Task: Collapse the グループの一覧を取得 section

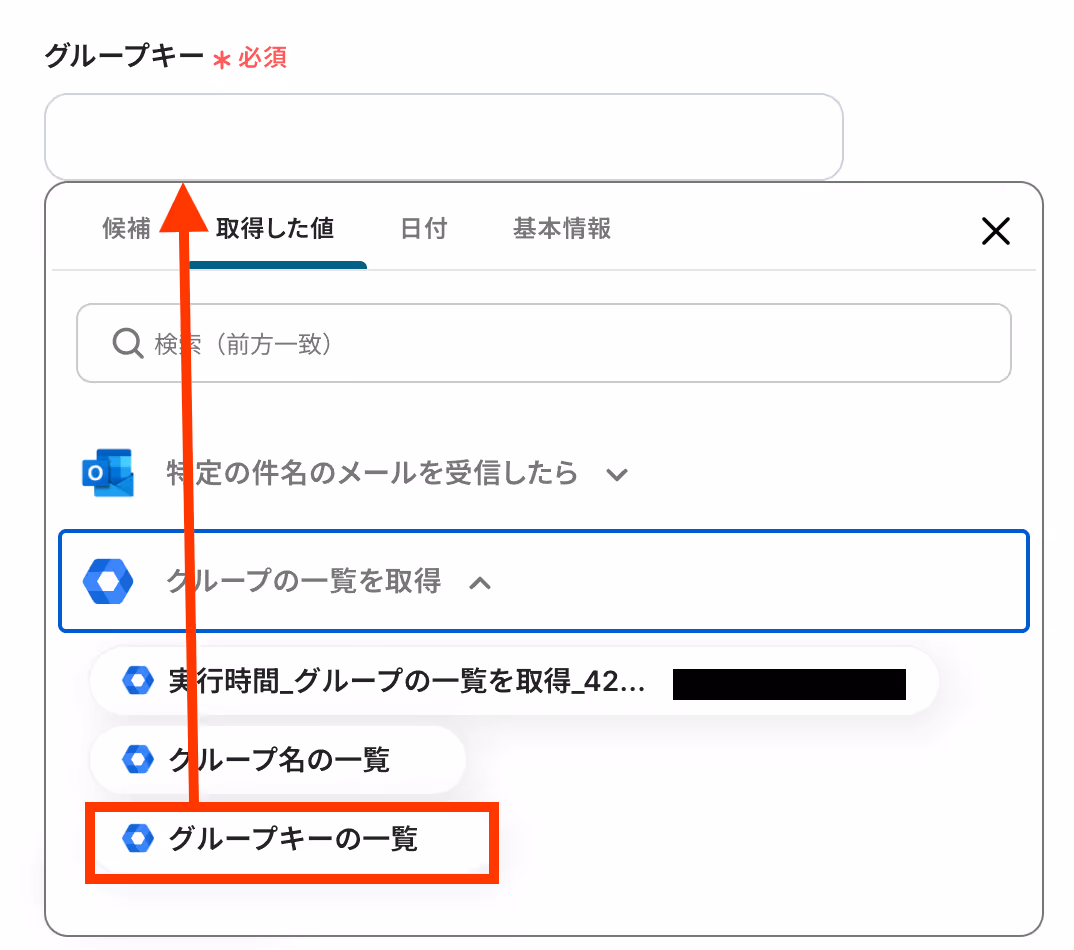Action: click(544, 581)
